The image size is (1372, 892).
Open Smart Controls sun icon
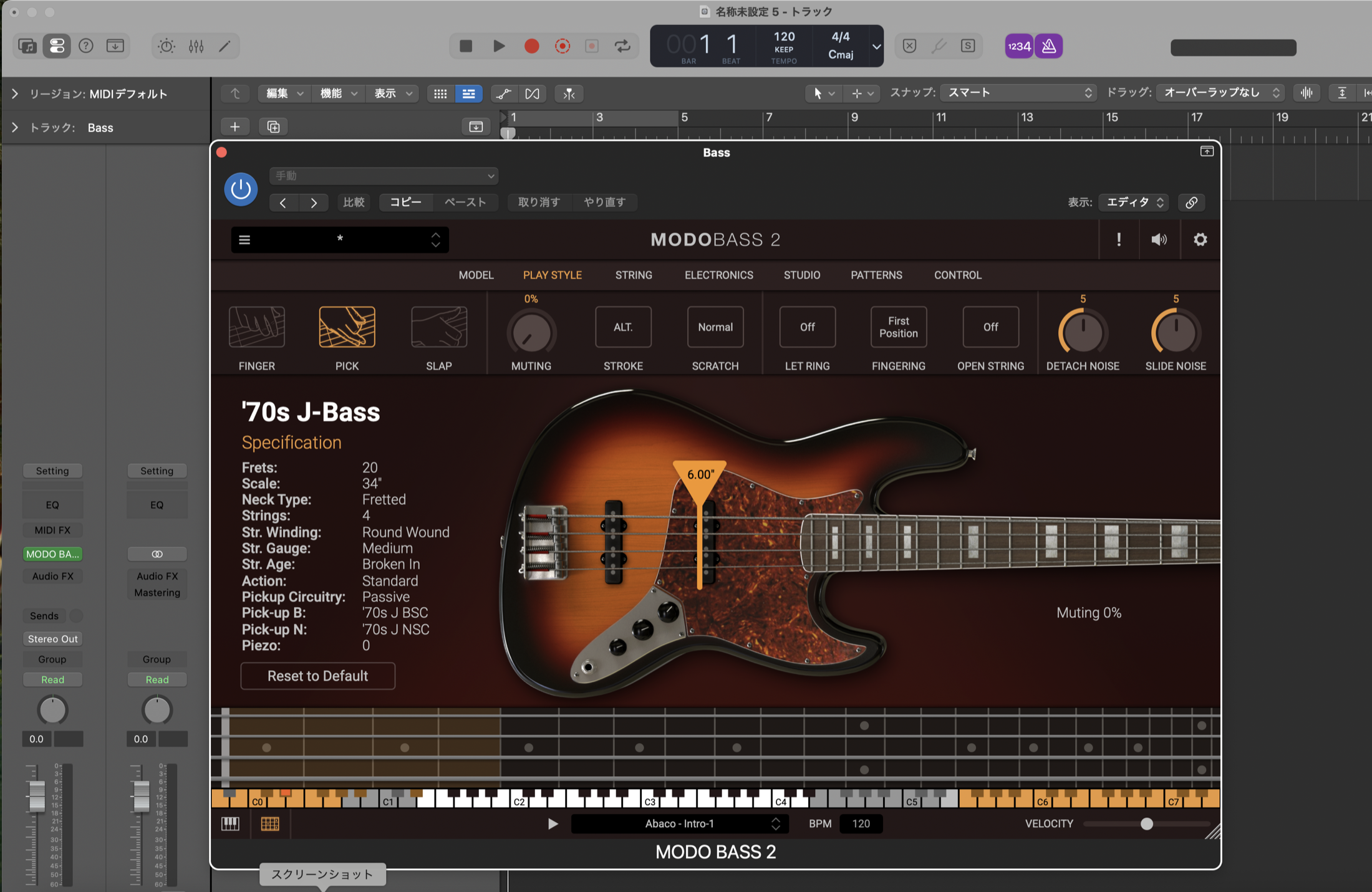coord(167,46)
